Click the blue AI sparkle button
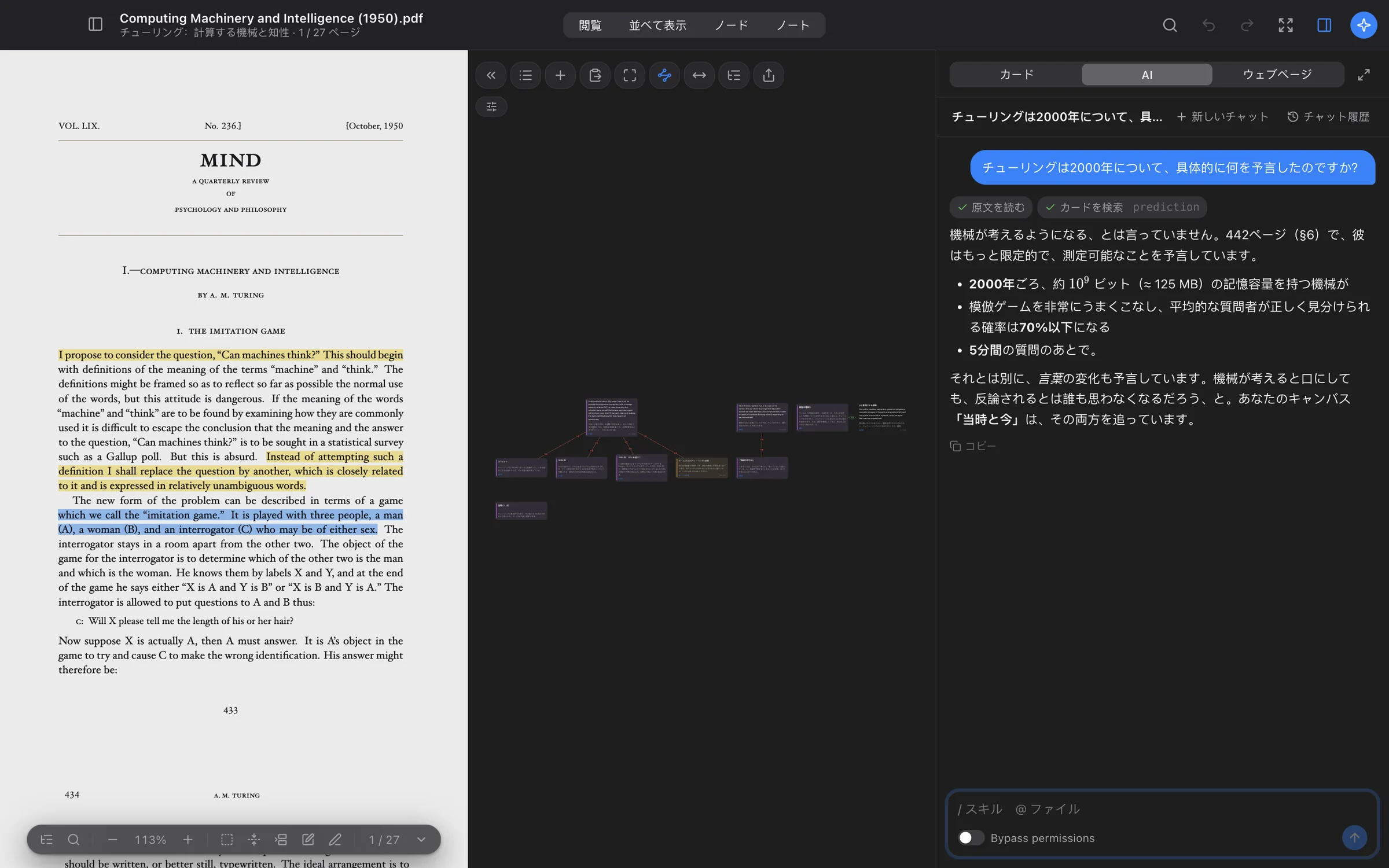Image resolution: width=1389 pixels, height=868 pixels. (x=1364, y=25)
